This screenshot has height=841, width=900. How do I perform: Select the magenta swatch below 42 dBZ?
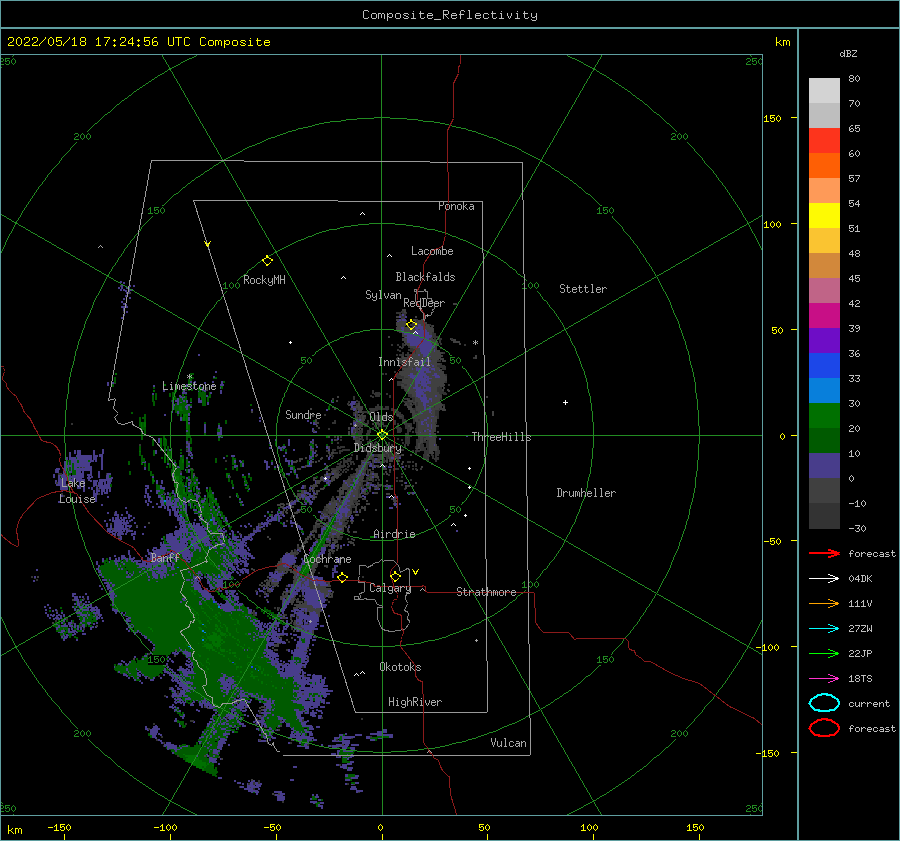pos(824,315)
